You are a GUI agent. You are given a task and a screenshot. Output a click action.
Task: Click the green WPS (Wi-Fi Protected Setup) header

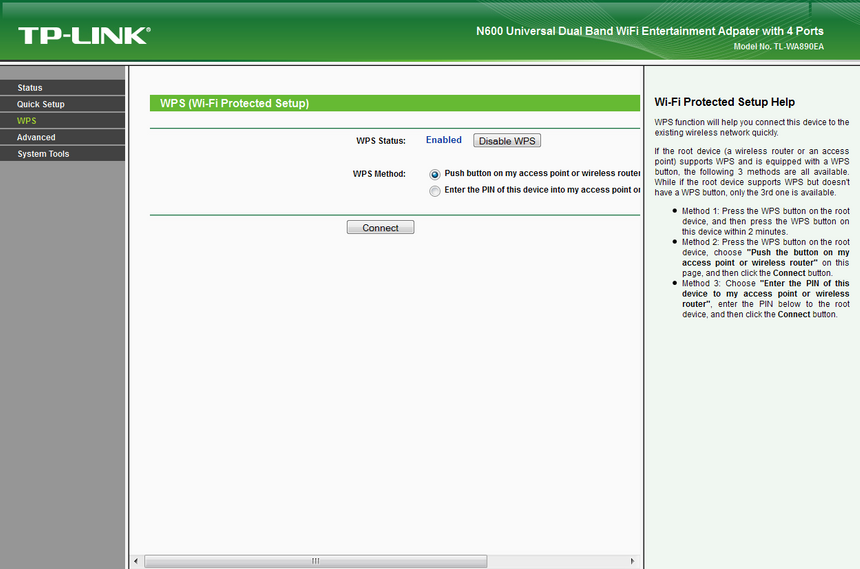235,103
